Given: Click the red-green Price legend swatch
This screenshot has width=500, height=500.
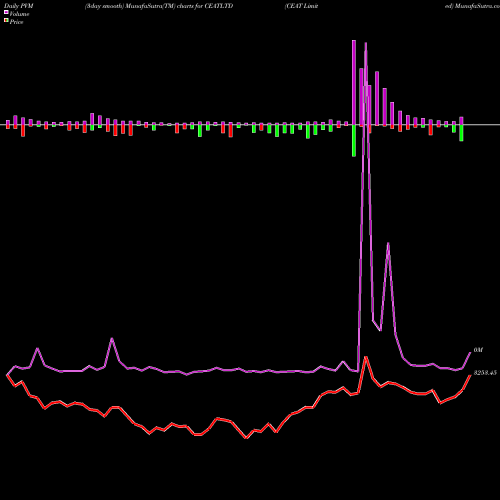Looking at the screenshot, I should tap(6, 21).
